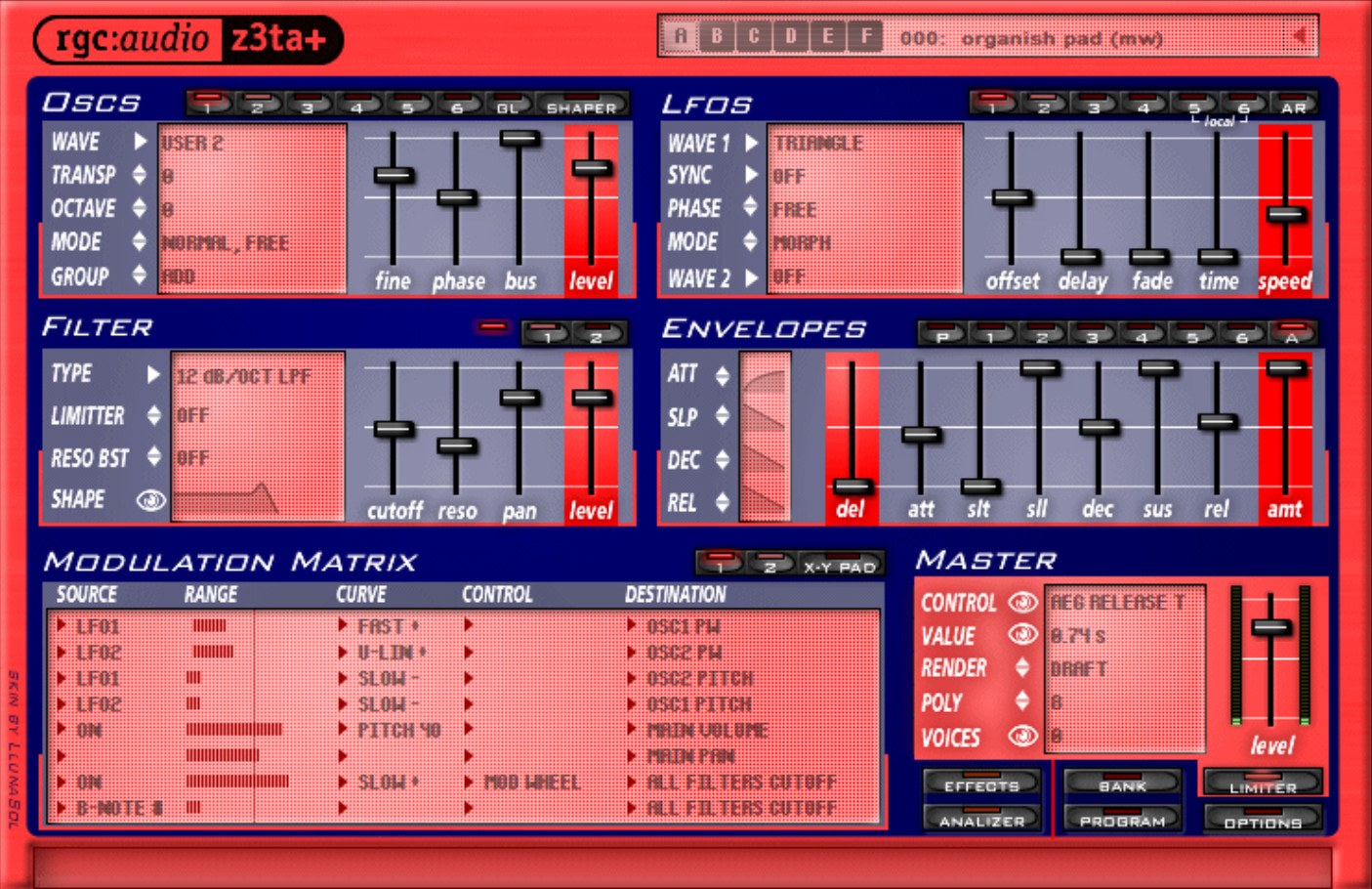Open destination arrow for OSC1 PW
Screen dimensions: 1372x889
(x=632, y=625)
